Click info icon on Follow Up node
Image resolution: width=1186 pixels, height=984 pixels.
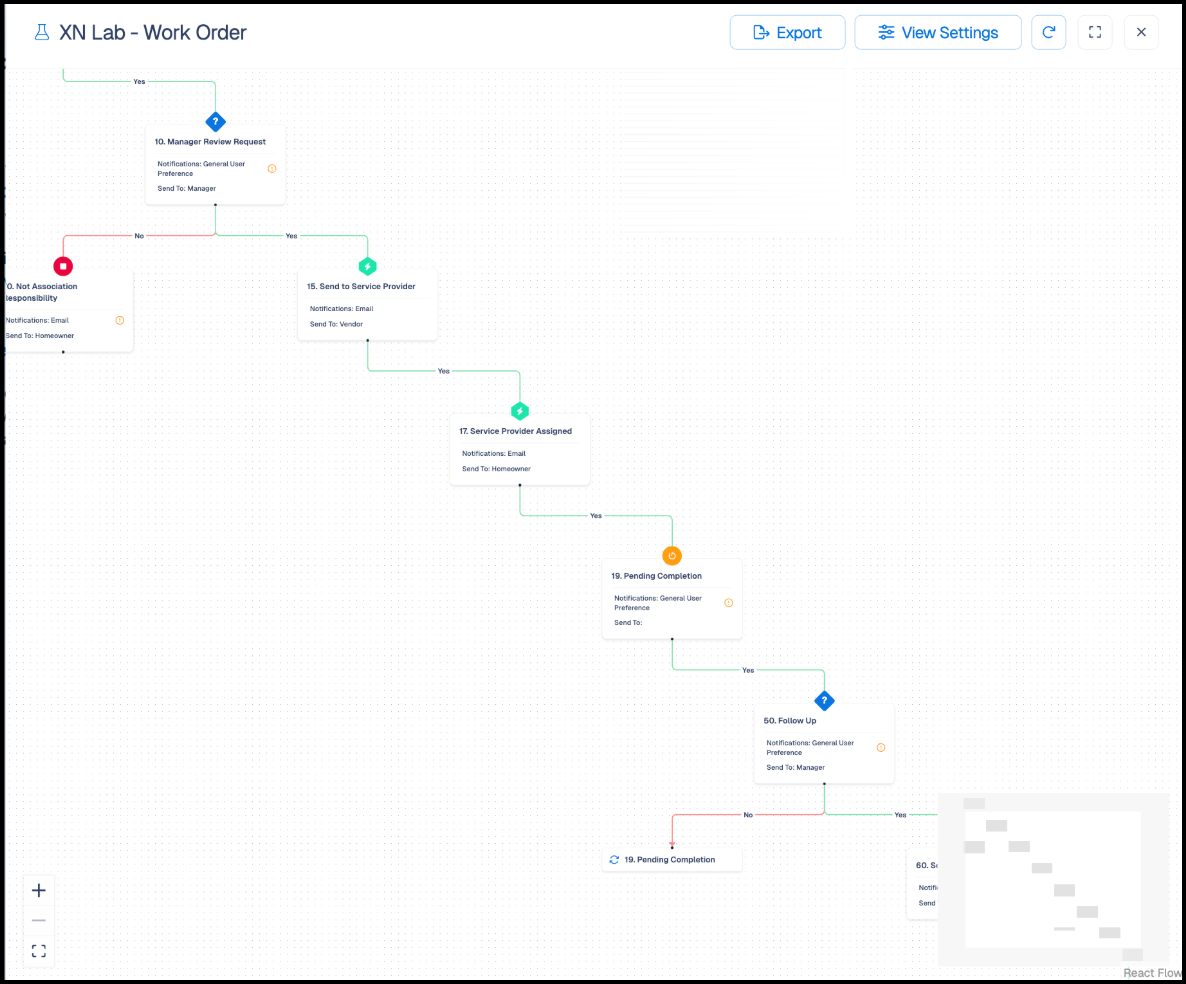881,747
